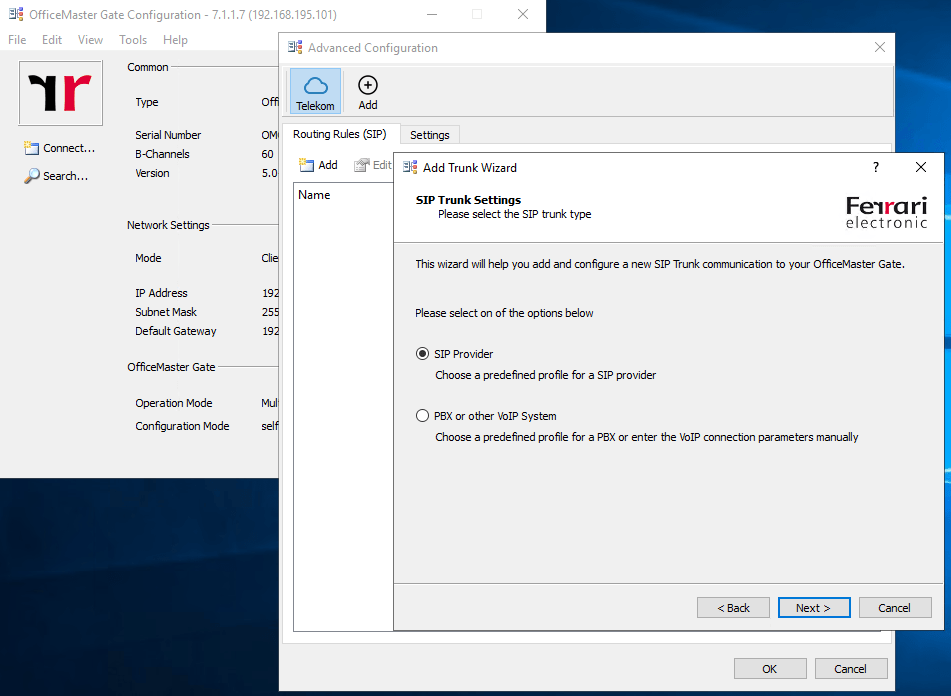Click the IP Address label
Image resolution: width=951 pixels, height=696 pixels.
[161, 293]
